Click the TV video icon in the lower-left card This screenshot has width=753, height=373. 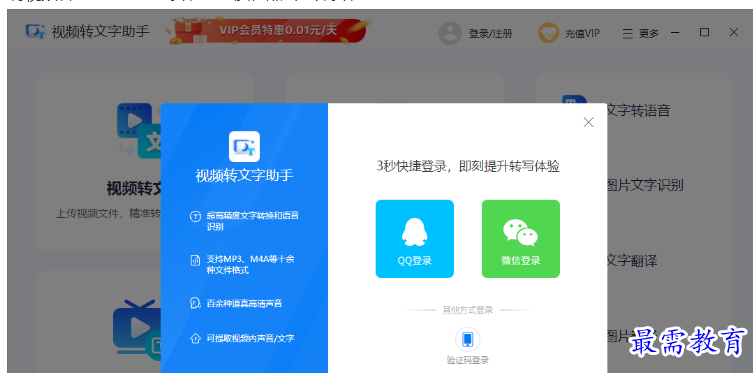click(x=137, y=331)
